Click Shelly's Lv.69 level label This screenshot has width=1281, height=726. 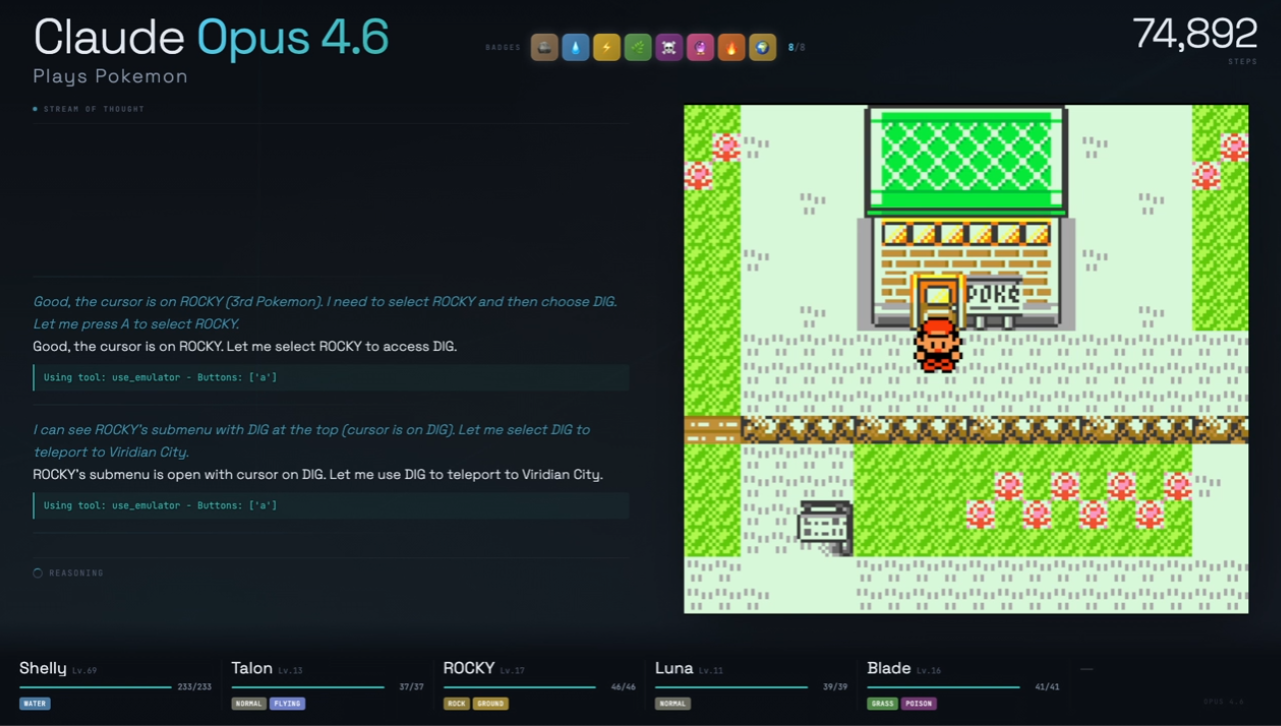click(x=85, y=671)
